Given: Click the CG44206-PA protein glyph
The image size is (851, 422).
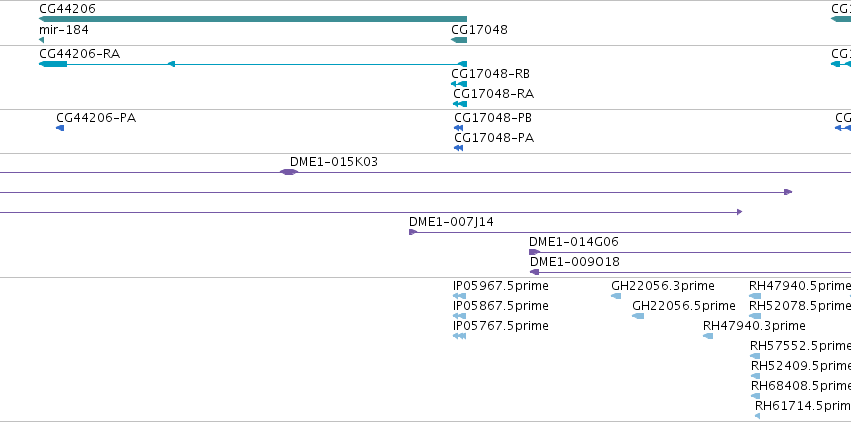Looking at the screenshot, I should (60, 128).
